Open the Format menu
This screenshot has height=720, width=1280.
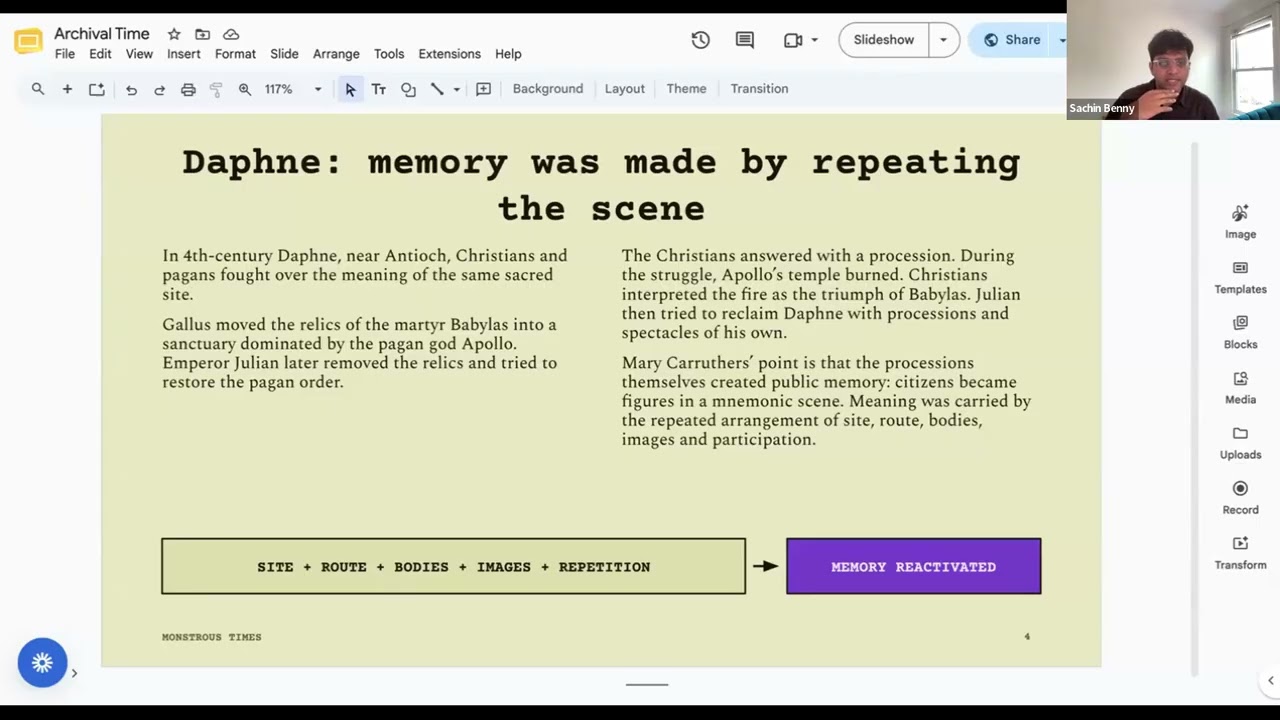coord(235,54)
